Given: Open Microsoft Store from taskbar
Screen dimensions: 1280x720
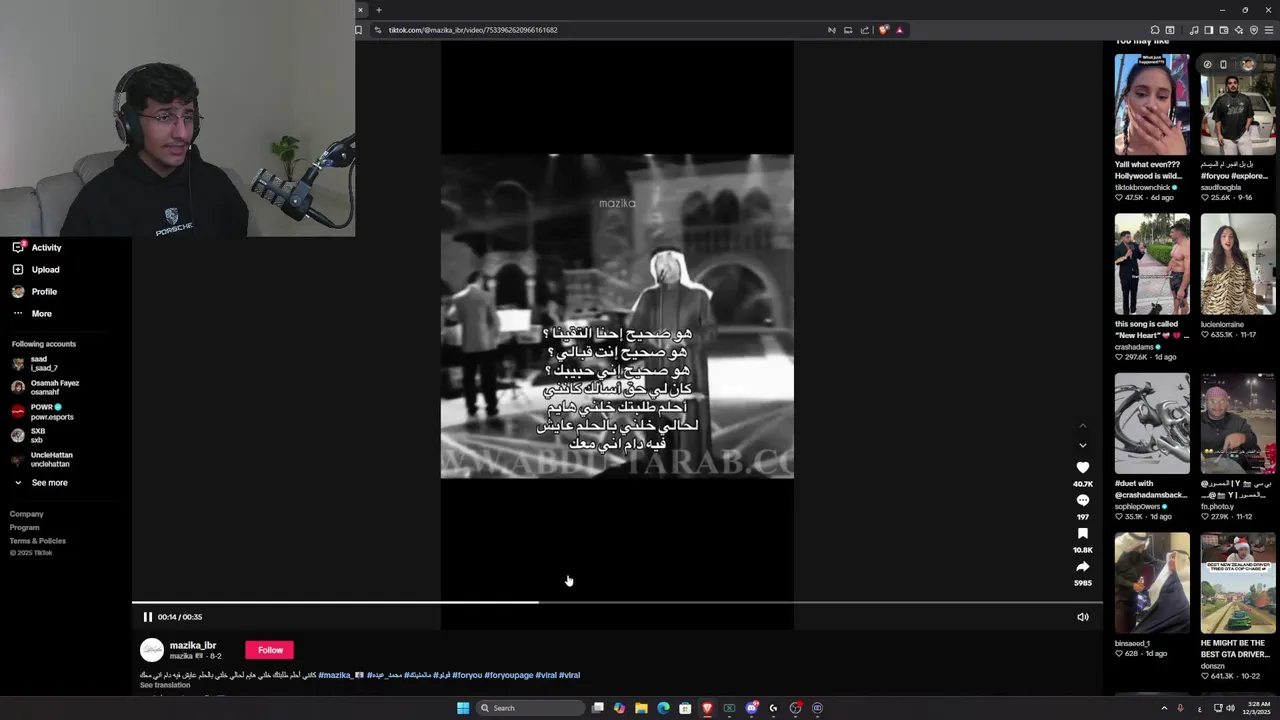Looking at the screenshot, I should pos(685,708).
